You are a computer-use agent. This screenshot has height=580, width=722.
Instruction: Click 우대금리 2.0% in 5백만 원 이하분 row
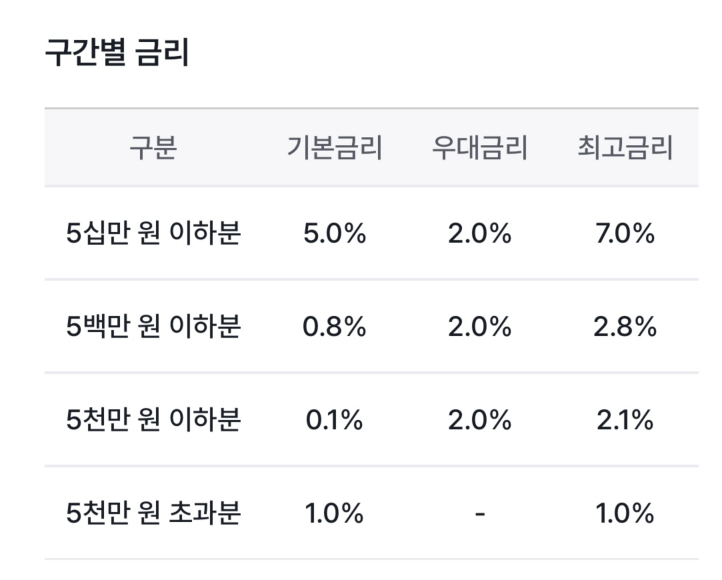pos(480,327)
